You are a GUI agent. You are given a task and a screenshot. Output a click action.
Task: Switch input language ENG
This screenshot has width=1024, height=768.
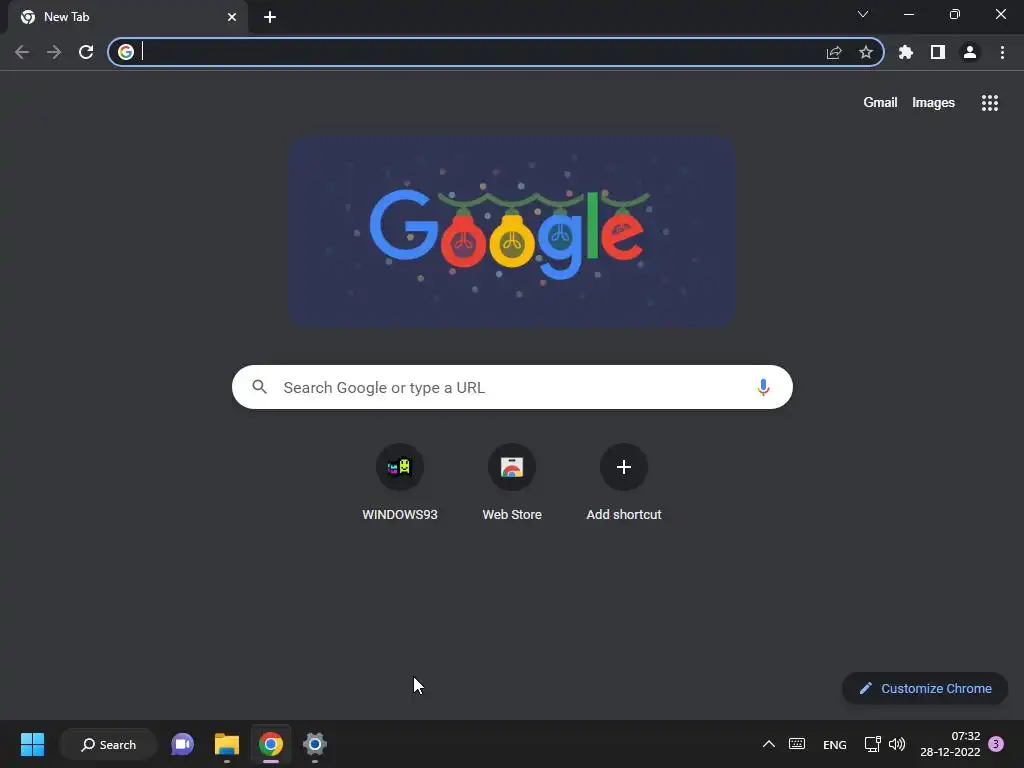coord(835,744)
